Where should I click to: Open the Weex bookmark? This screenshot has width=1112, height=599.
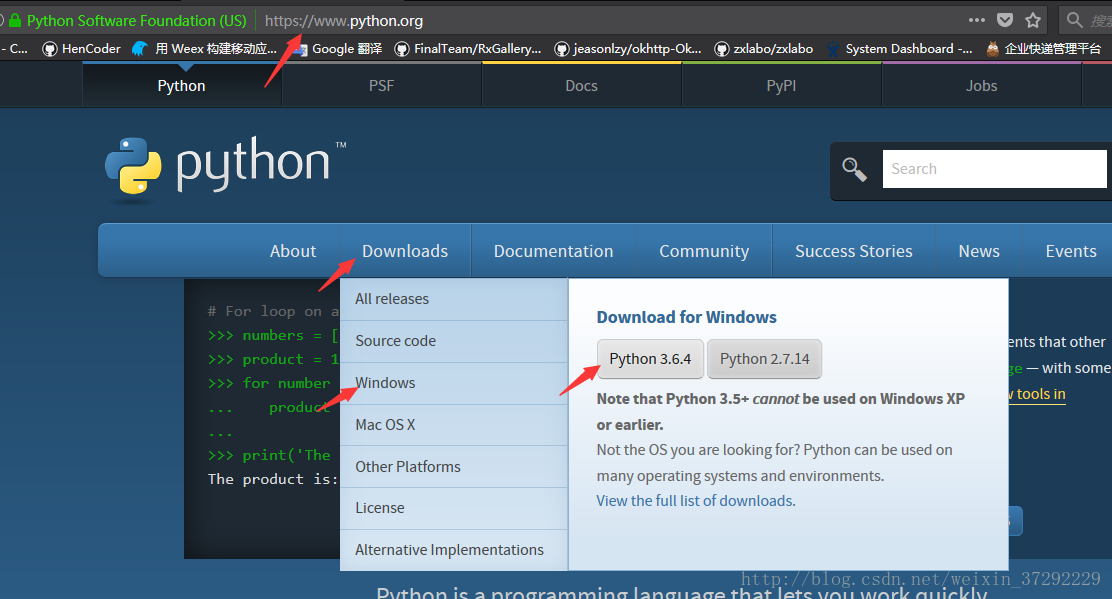click(x=204, y=48)
